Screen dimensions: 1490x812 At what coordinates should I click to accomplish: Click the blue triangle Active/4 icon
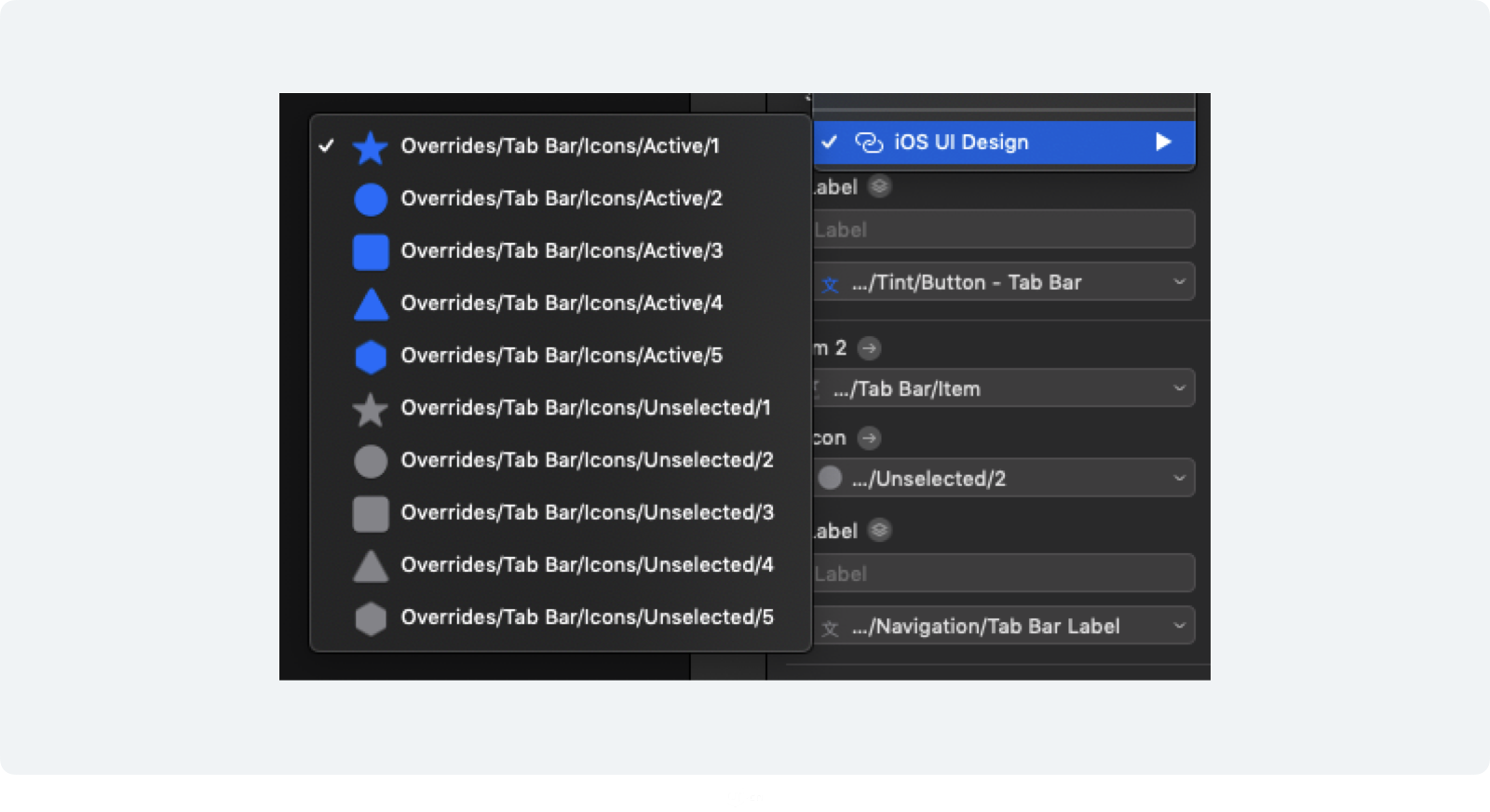(x=370, y=304)
